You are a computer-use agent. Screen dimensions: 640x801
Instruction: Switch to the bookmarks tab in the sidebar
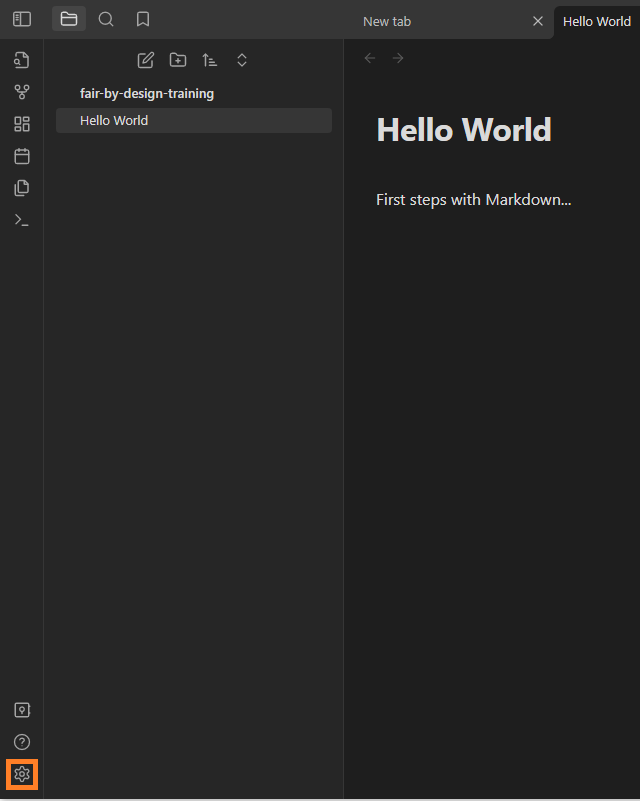point(143,19)
